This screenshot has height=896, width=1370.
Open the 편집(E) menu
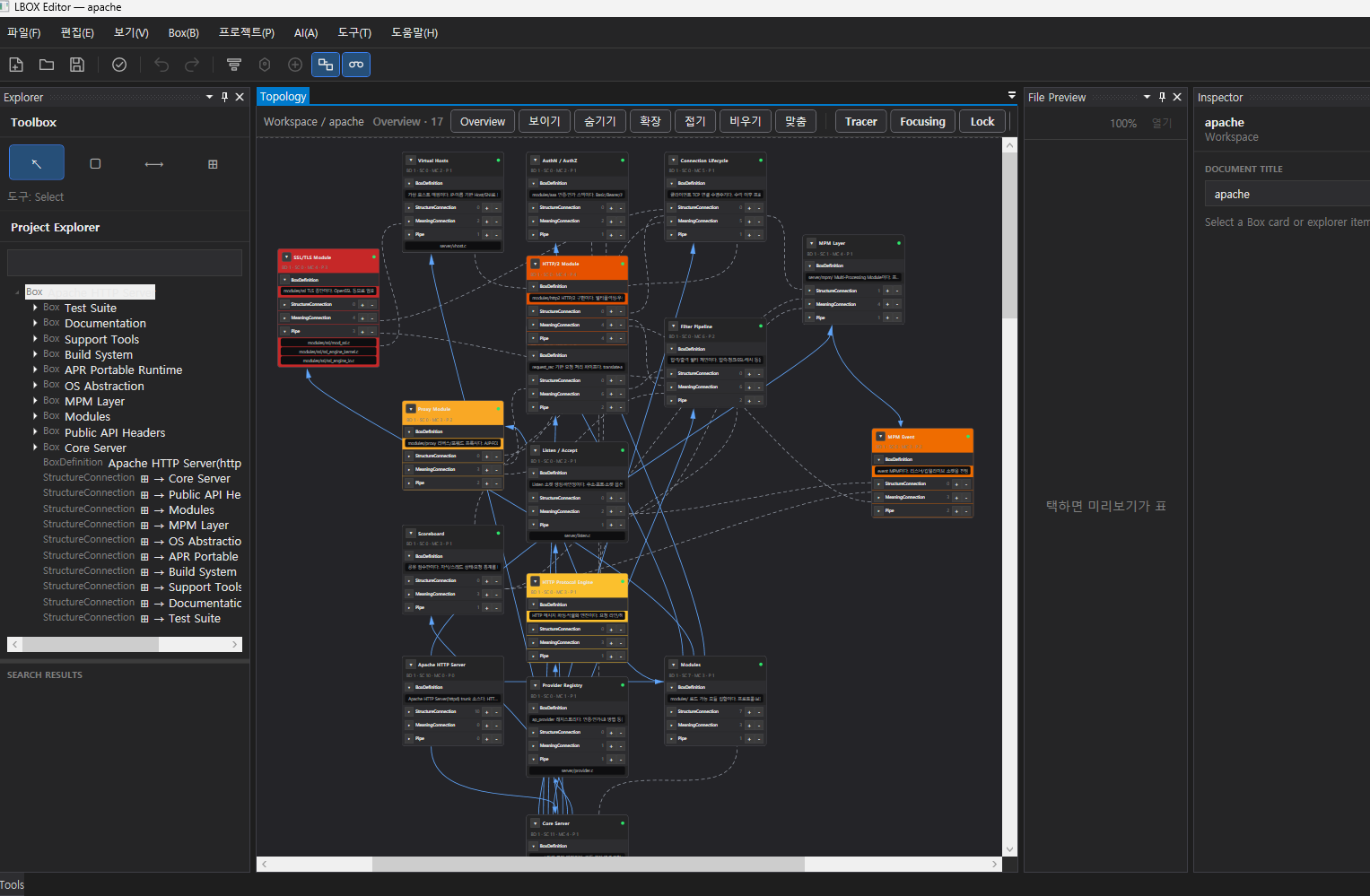77,32
